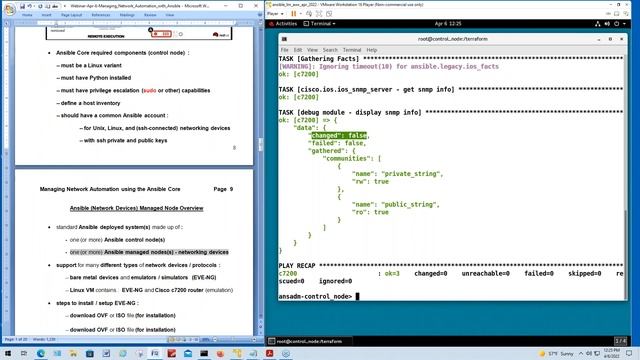Open Word Help question mark icon

point(260,15)
